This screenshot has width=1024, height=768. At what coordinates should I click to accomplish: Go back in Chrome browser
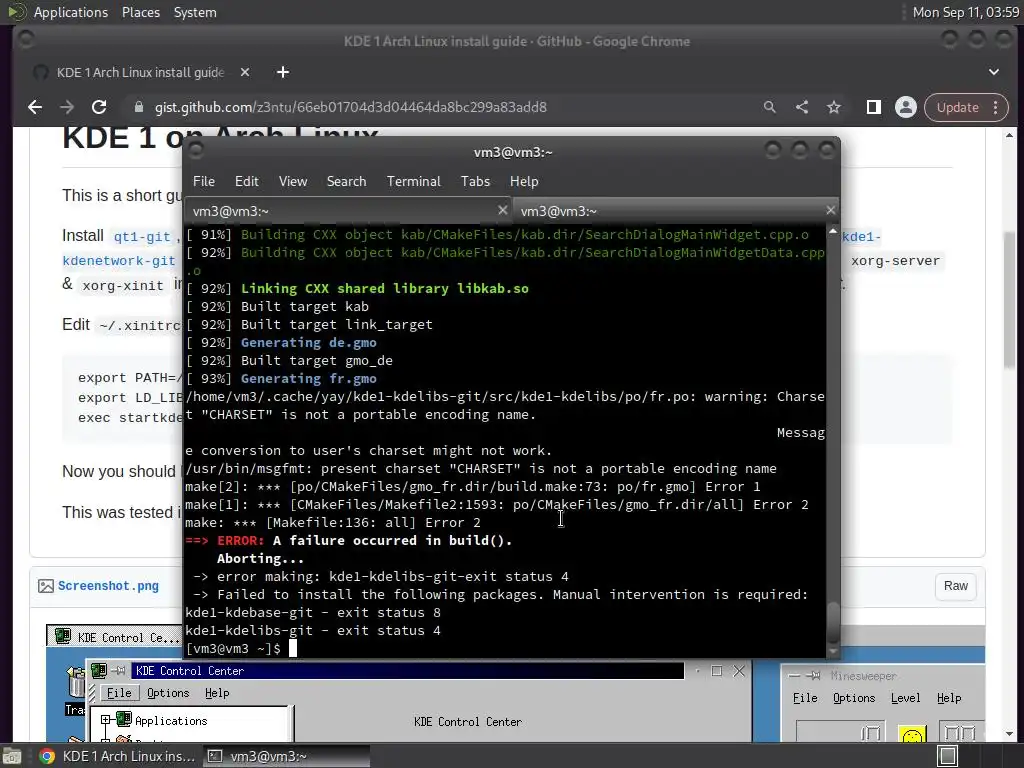tap(35, 107)
